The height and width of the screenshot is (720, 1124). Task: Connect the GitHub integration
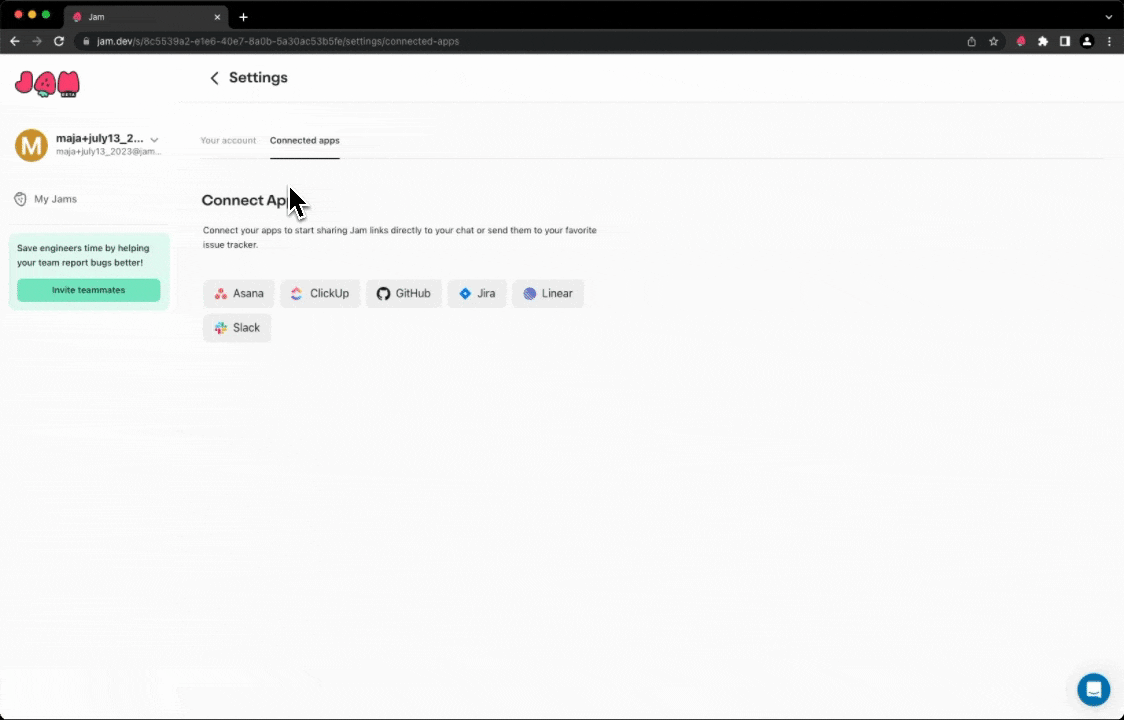click(403, 294)
